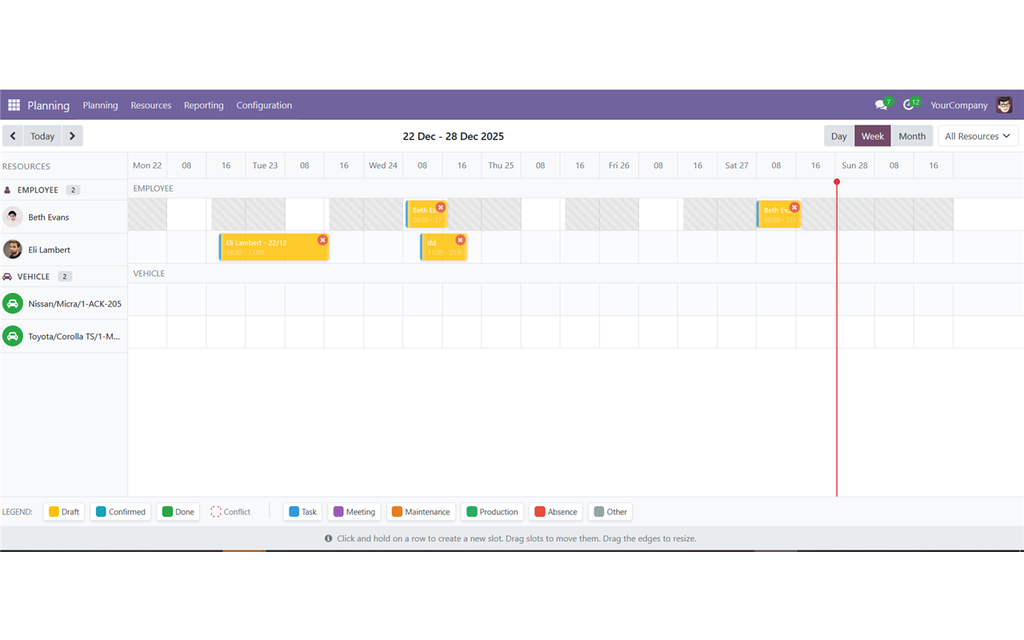Click the user avatar in top bar
The width and height of the screenshot is (1024, 640).
click(1004, 104)
